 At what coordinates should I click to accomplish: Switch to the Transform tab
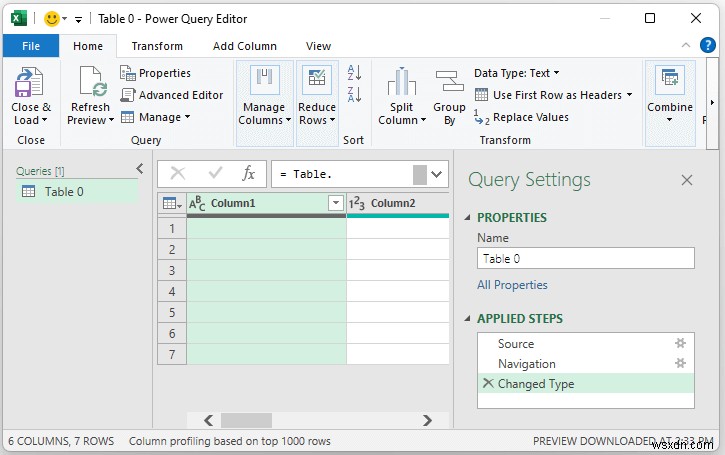[157, 46]
